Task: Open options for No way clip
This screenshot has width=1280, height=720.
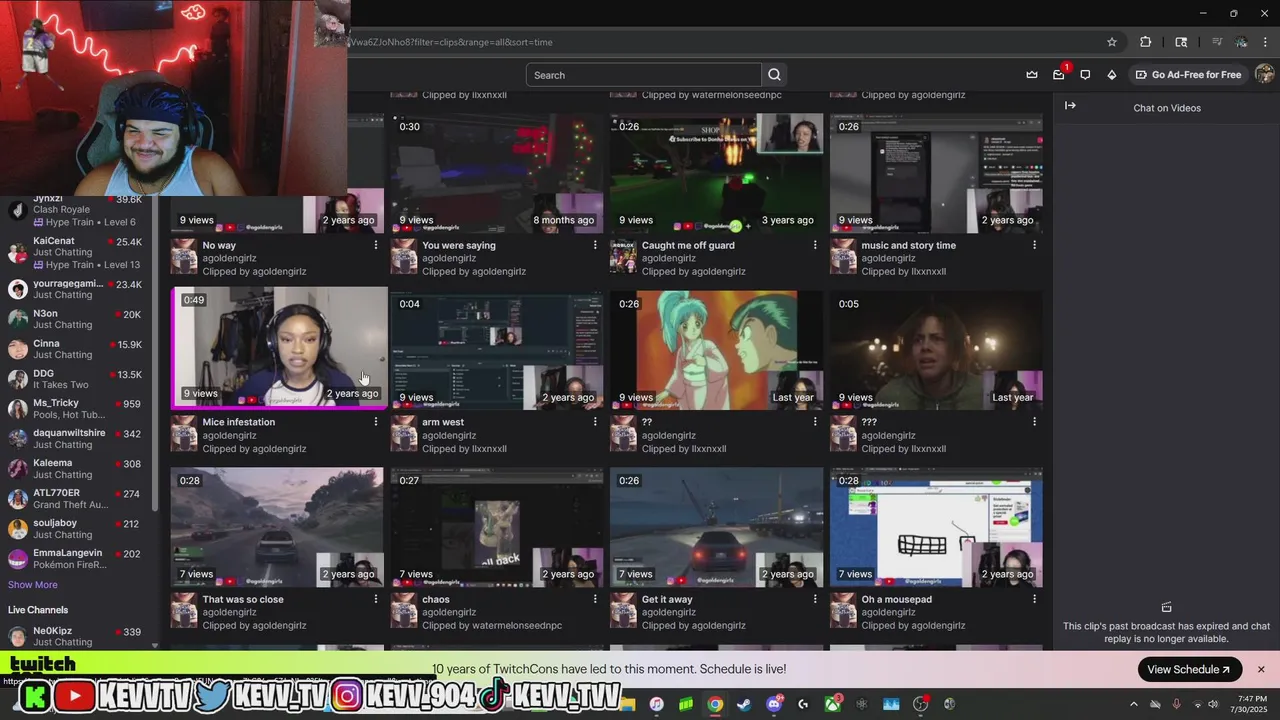Action: (x=376, y=245)
